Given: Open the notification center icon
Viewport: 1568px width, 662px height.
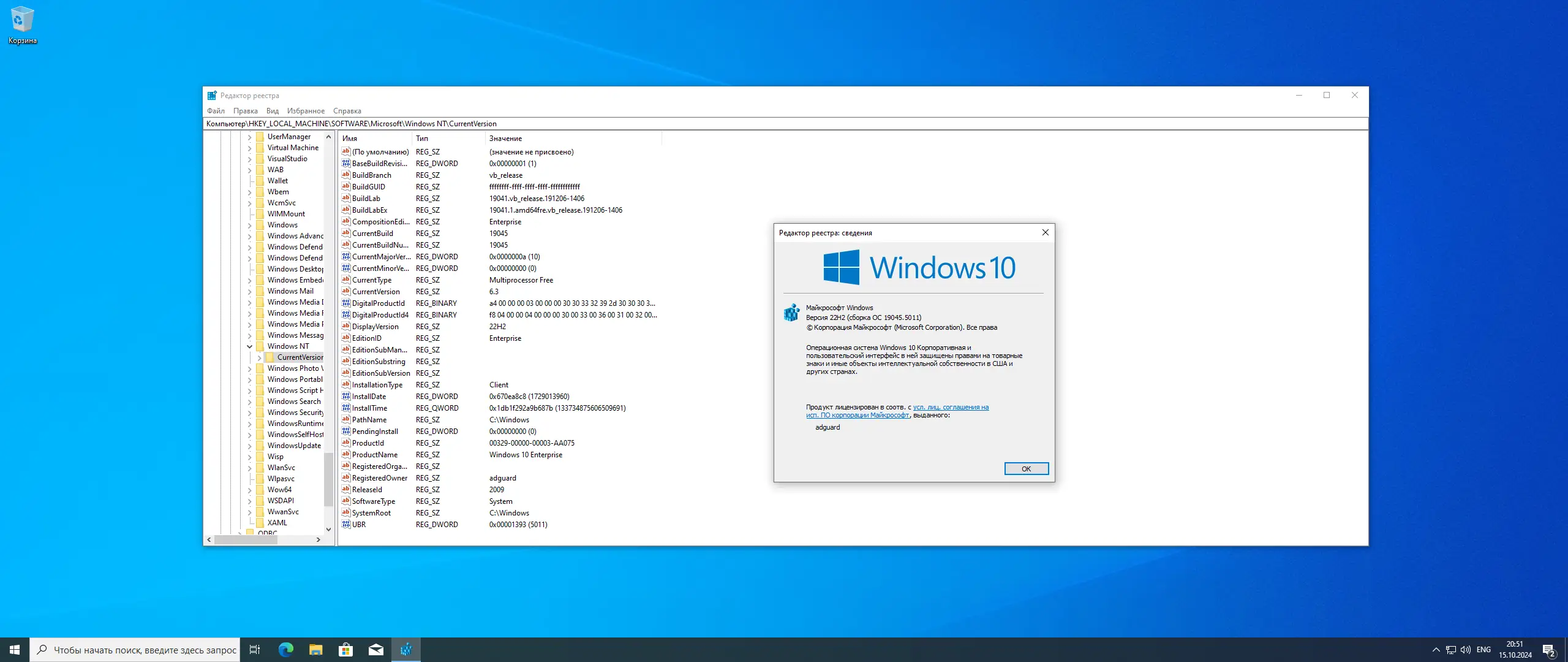Looking at the screenshot, I should click(1549, 650).
